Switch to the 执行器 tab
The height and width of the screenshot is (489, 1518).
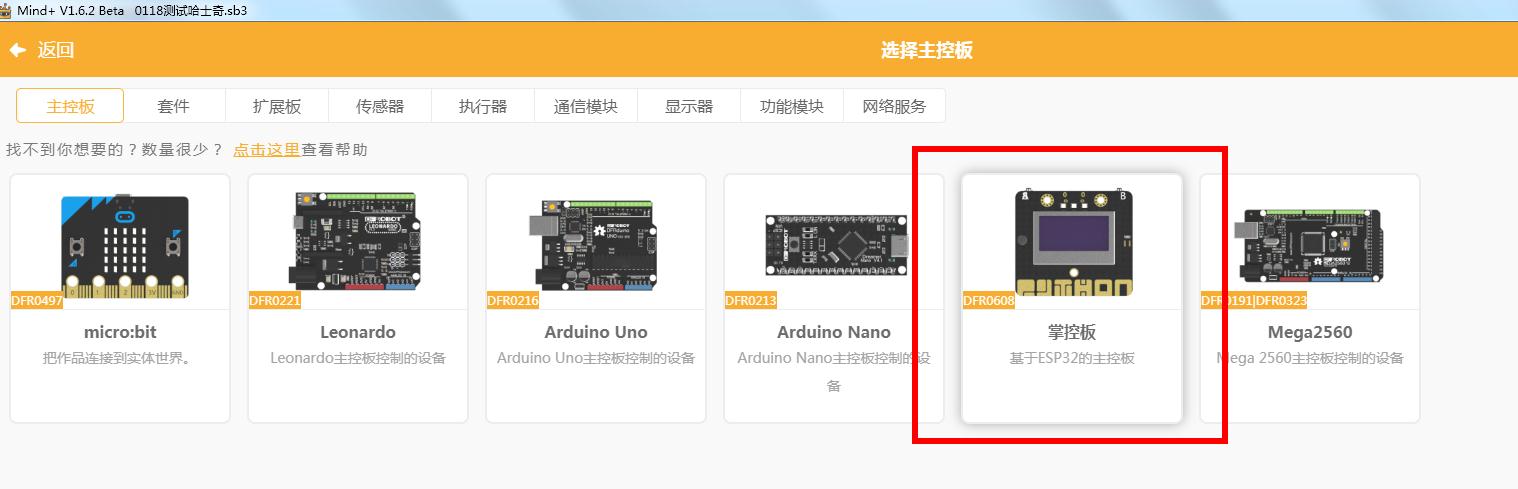tap(483, 106)
